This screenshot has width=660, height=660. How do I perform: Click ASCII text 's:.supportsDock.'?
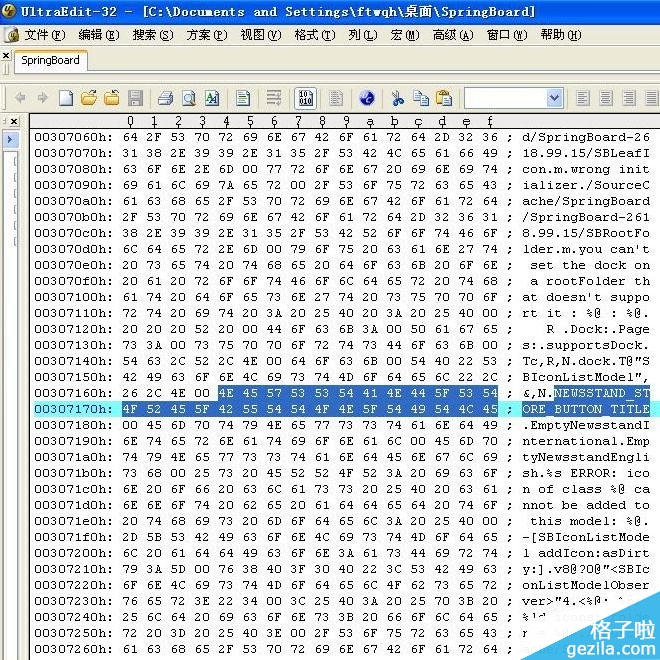tap(586, 345)
